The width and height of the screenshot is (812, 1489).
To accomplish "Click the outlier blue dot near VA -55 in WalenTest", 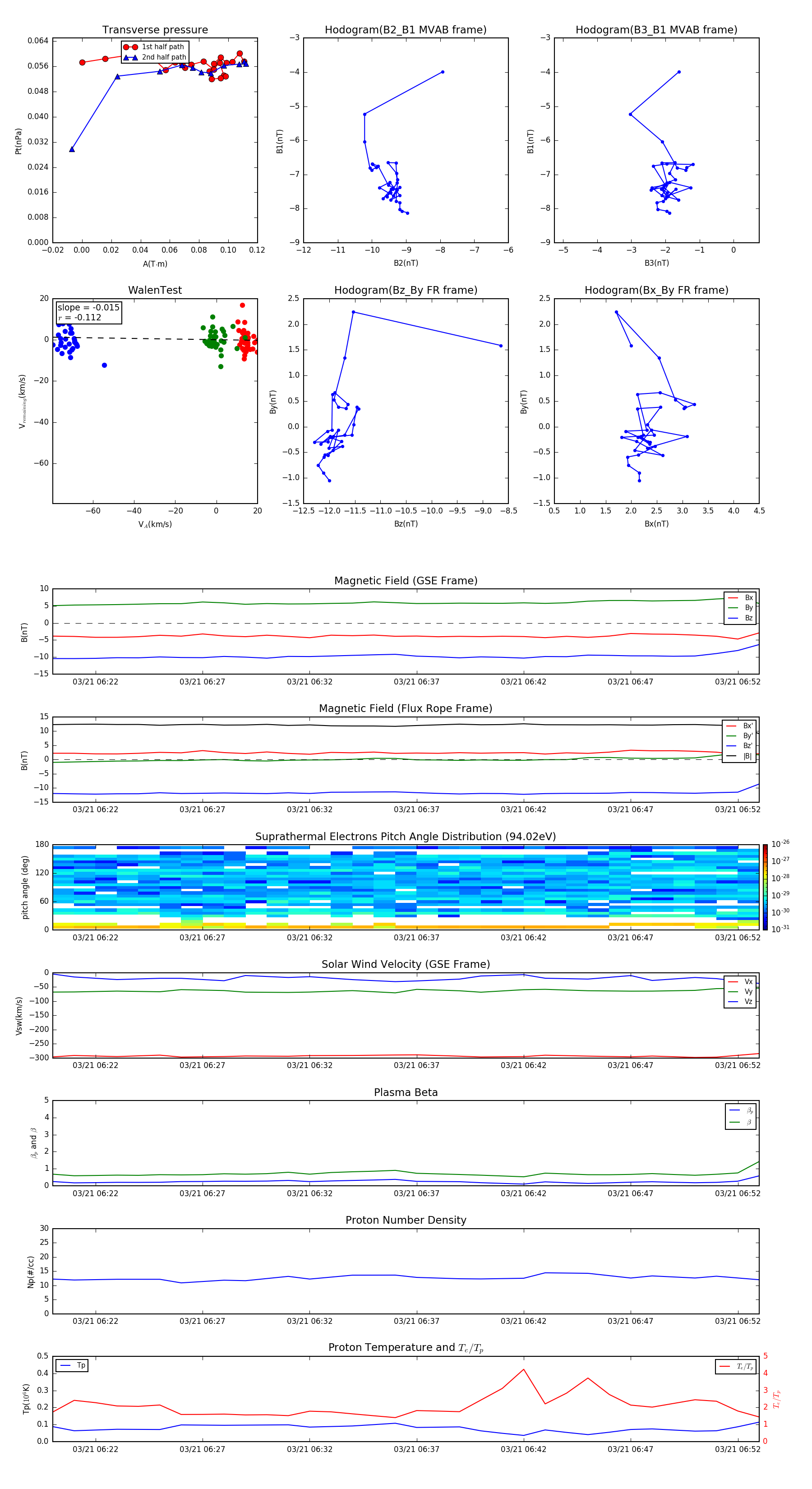I will (x=104, y=365).
